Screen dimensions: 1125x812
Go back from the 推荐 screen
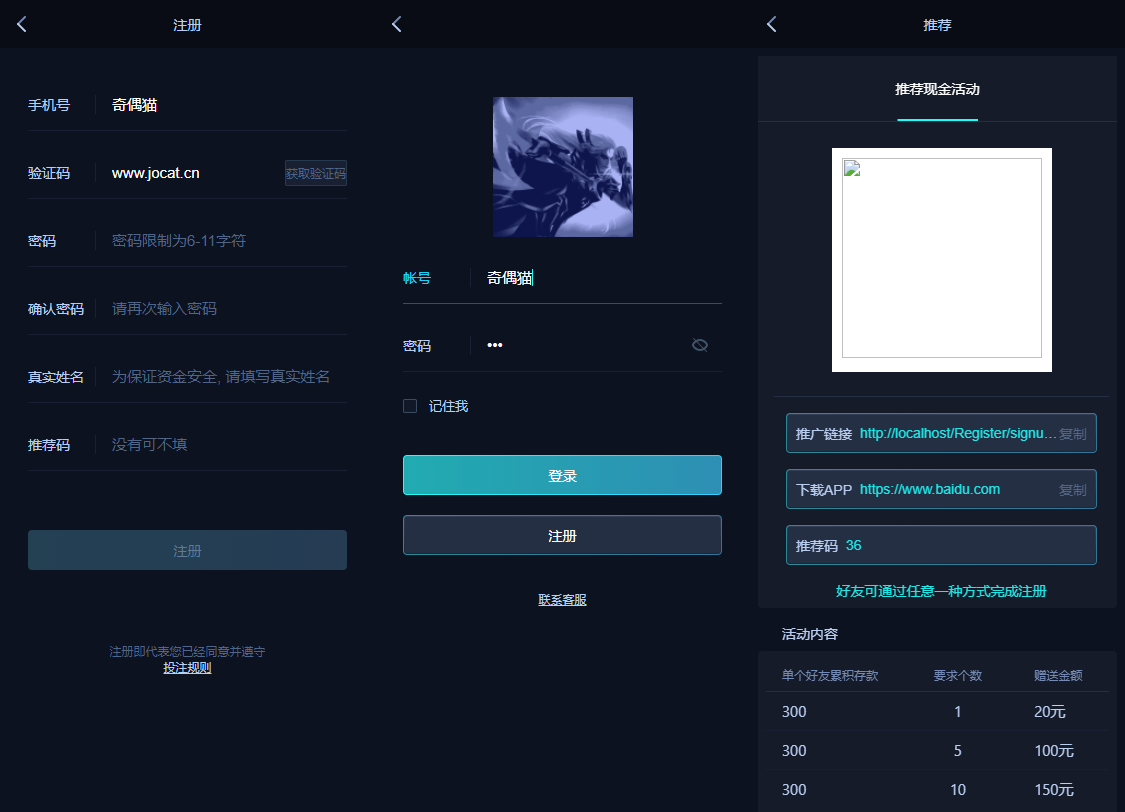771,24
